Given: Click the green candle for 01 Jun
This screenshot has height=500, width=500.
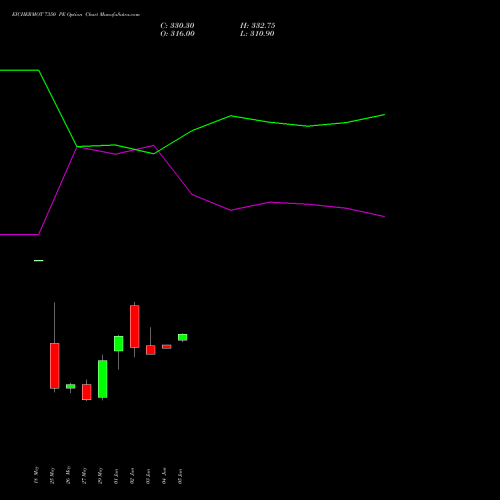Looking at the screenshot, I should (x=119, y=343).
